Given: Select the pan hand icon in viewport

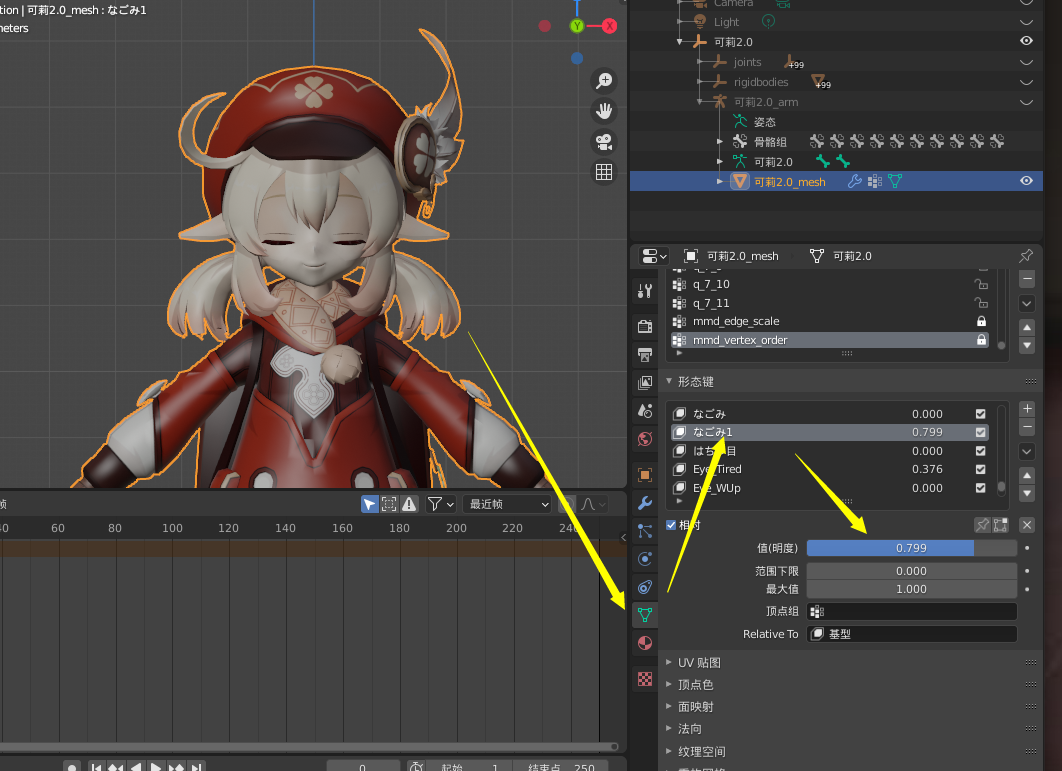Looking at the screenshot, I should pos(604,110).
